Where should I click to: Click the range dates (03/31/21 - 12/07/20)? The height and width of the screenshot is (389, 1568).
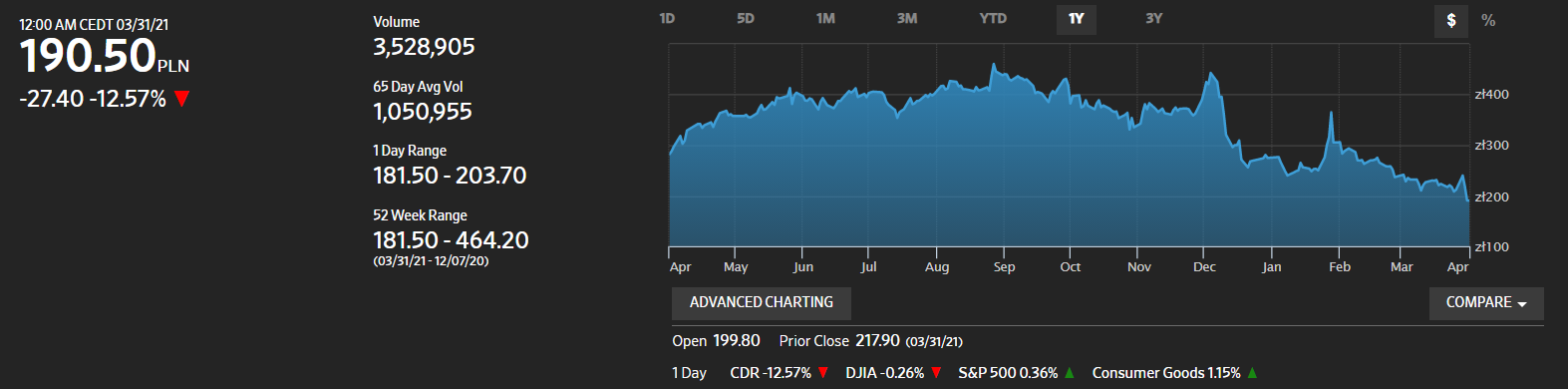point(431,261)
